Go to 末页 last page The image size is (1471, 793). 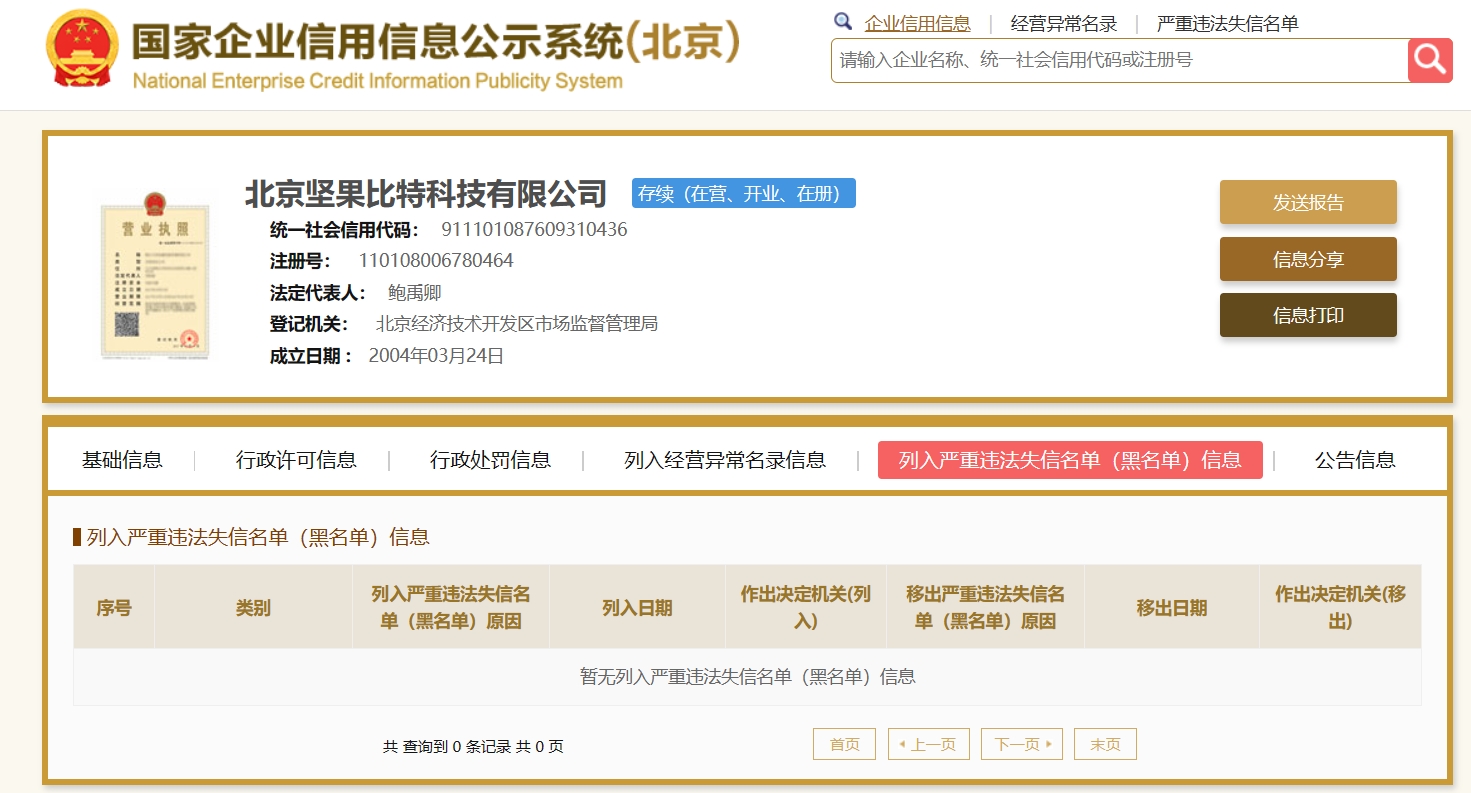pyautogui.click(x=1105, y=744)
